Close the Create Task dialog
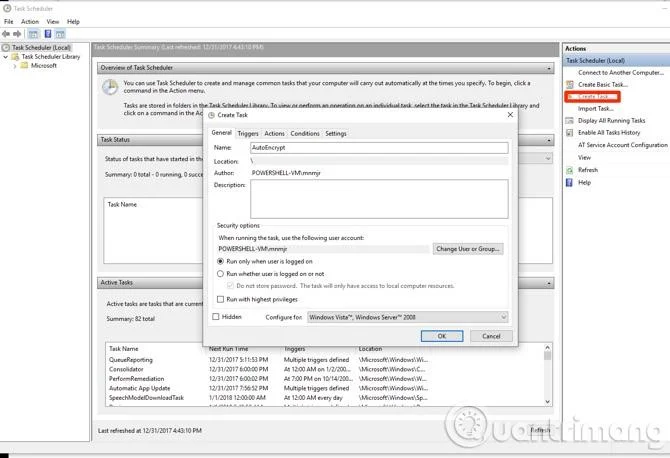670x458 pixels. coord(510,114)
